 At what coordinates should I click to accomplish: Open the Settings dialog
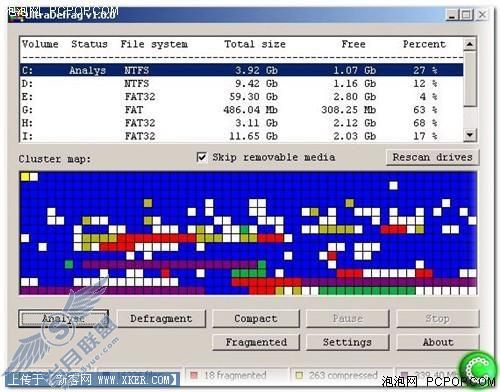(x=347, y=342)
